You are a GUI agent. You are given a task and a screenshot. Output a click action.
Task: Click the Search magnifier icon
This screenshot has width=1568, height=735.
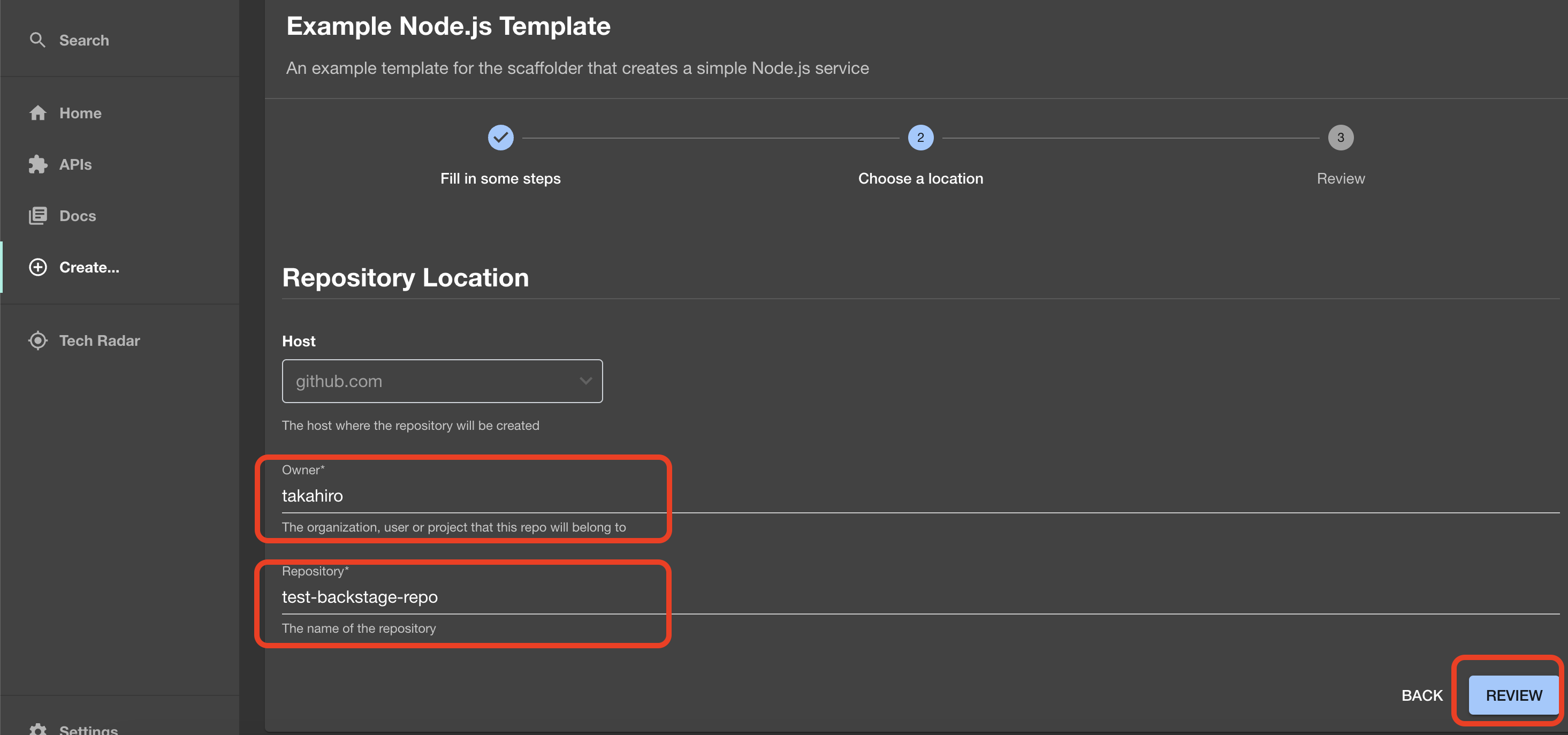37,40
